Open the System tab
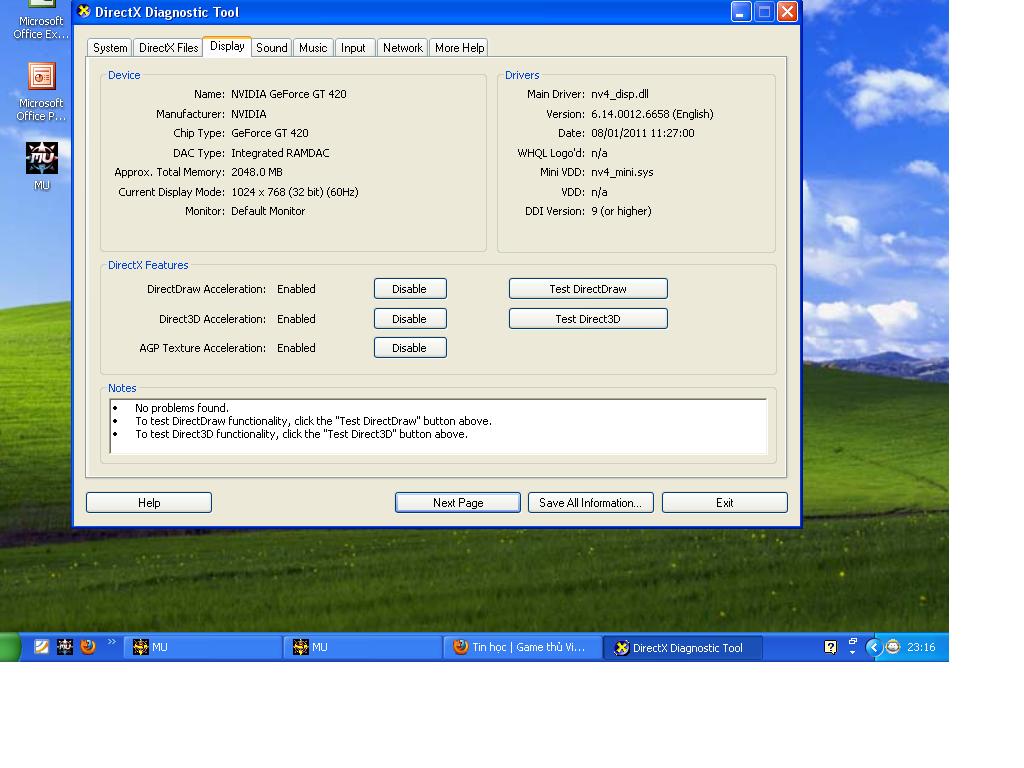The height and width of the screenshot is (768, 1024). point(110,48)
